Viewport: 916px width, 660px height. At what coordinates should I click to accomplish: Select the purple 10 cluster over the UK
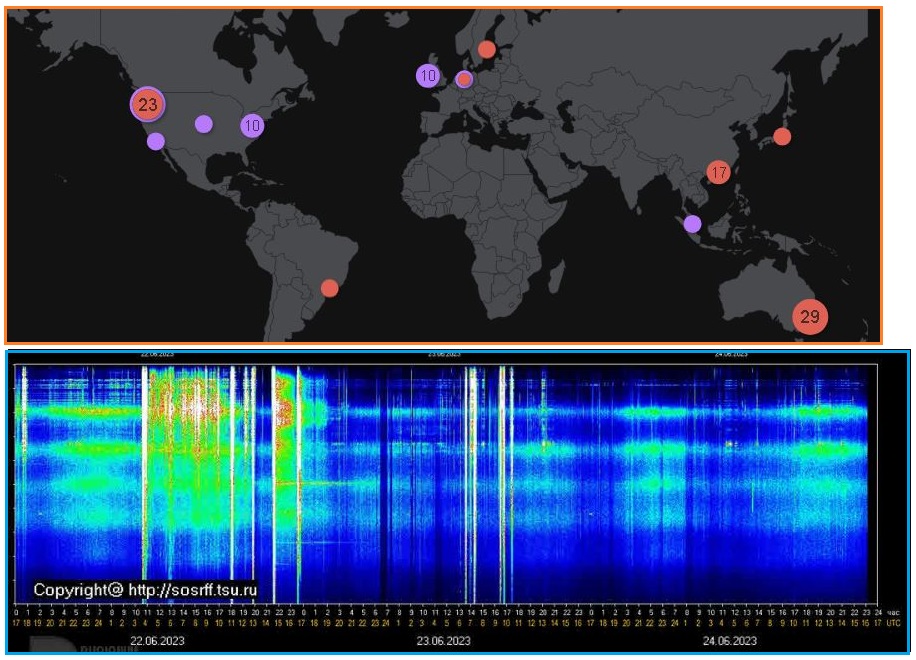[428, 75]
